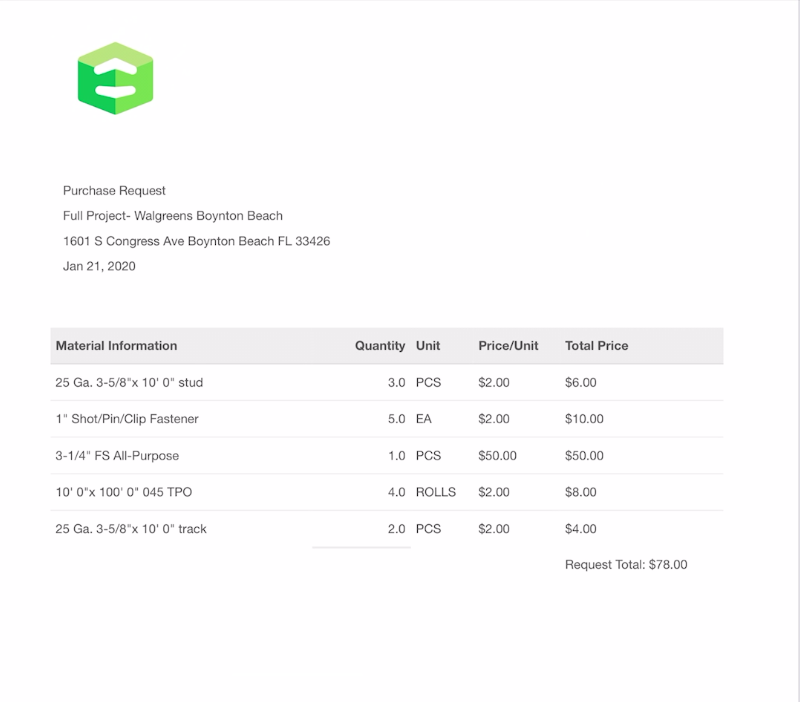Select the 3-1/4" FS All-Purpose item
This screenshot has height=702, width=800.
pos(117,456)
